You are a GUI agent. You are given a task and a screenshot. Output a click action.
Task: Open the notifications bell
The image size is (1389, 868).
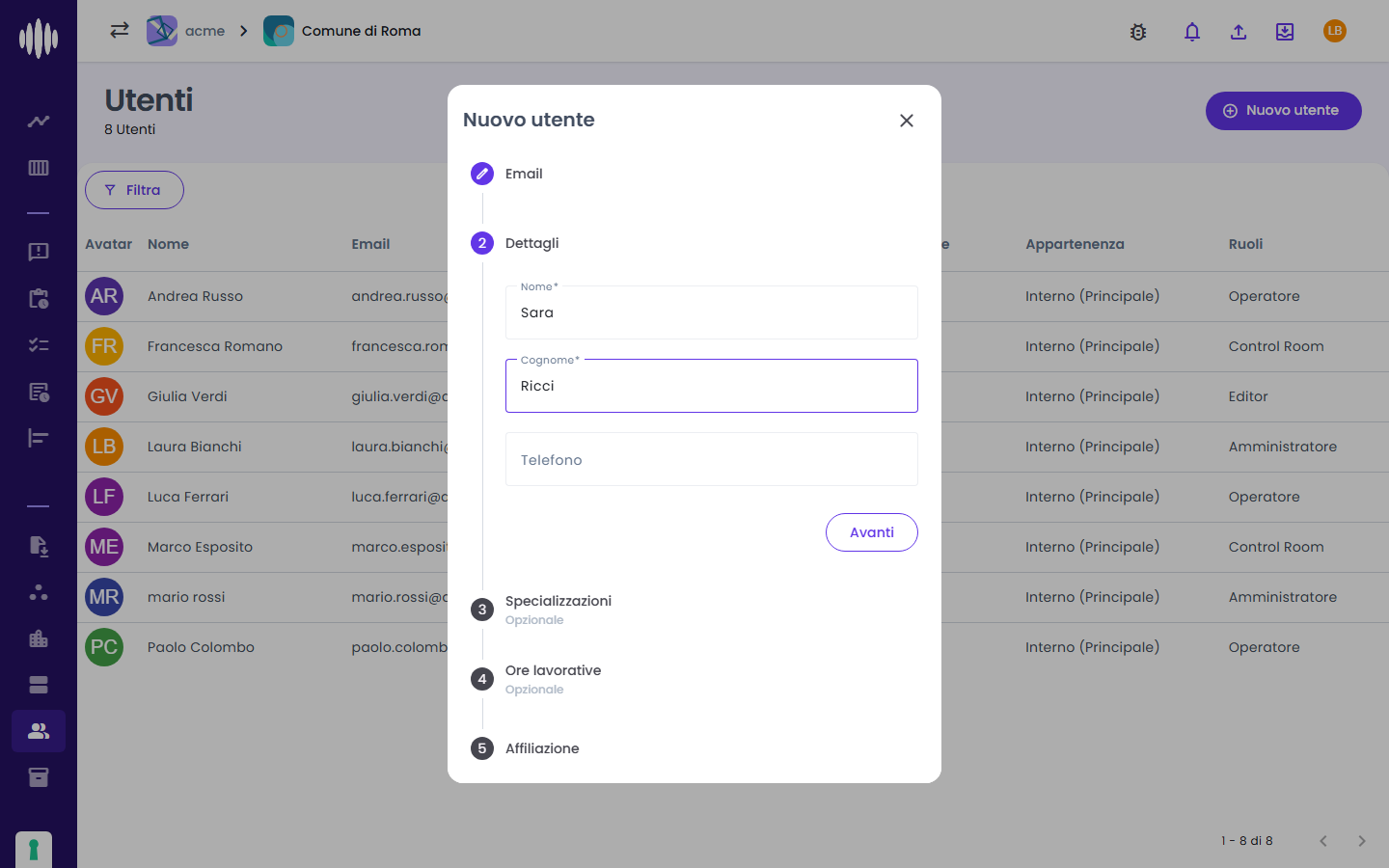pyautogui.click(x=1192, y=32)
